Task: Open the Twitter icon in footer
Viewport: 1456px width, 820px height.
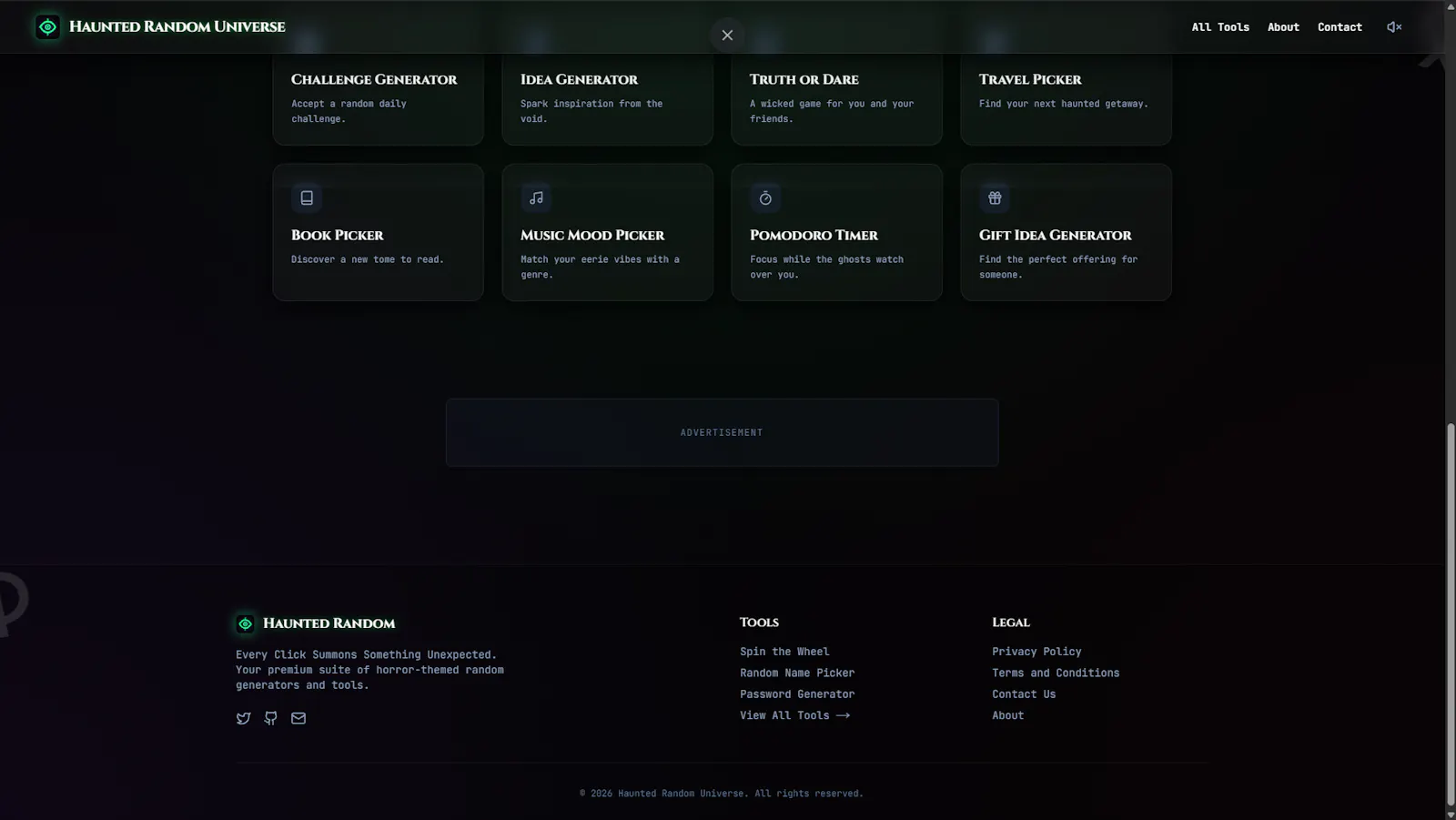Action: point(243,718)
